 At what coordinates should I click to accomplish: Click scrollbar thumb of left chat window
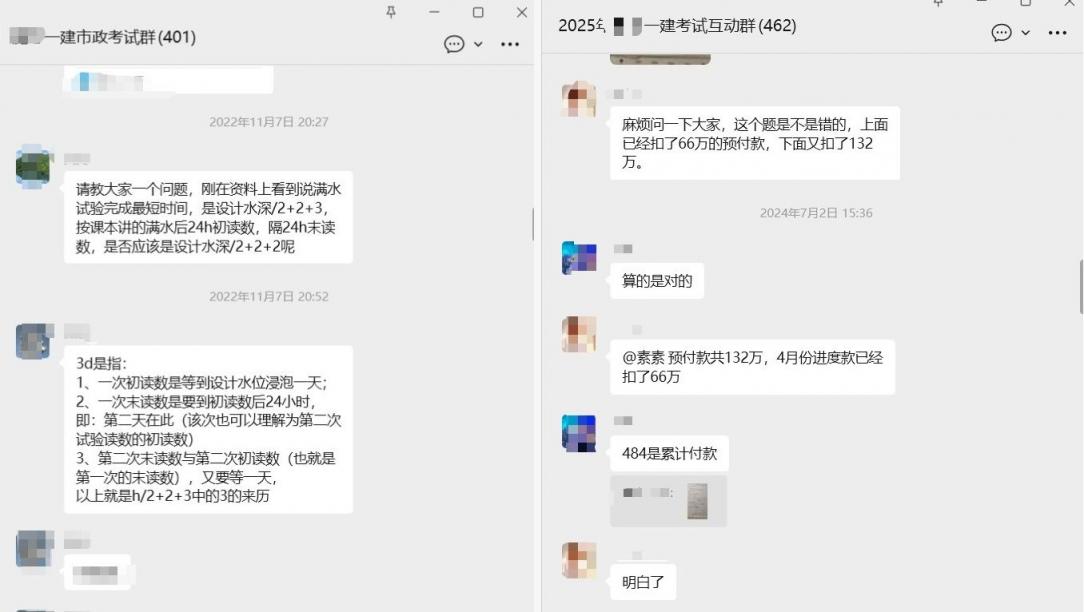pyautogui.click(x=532, y=223)
